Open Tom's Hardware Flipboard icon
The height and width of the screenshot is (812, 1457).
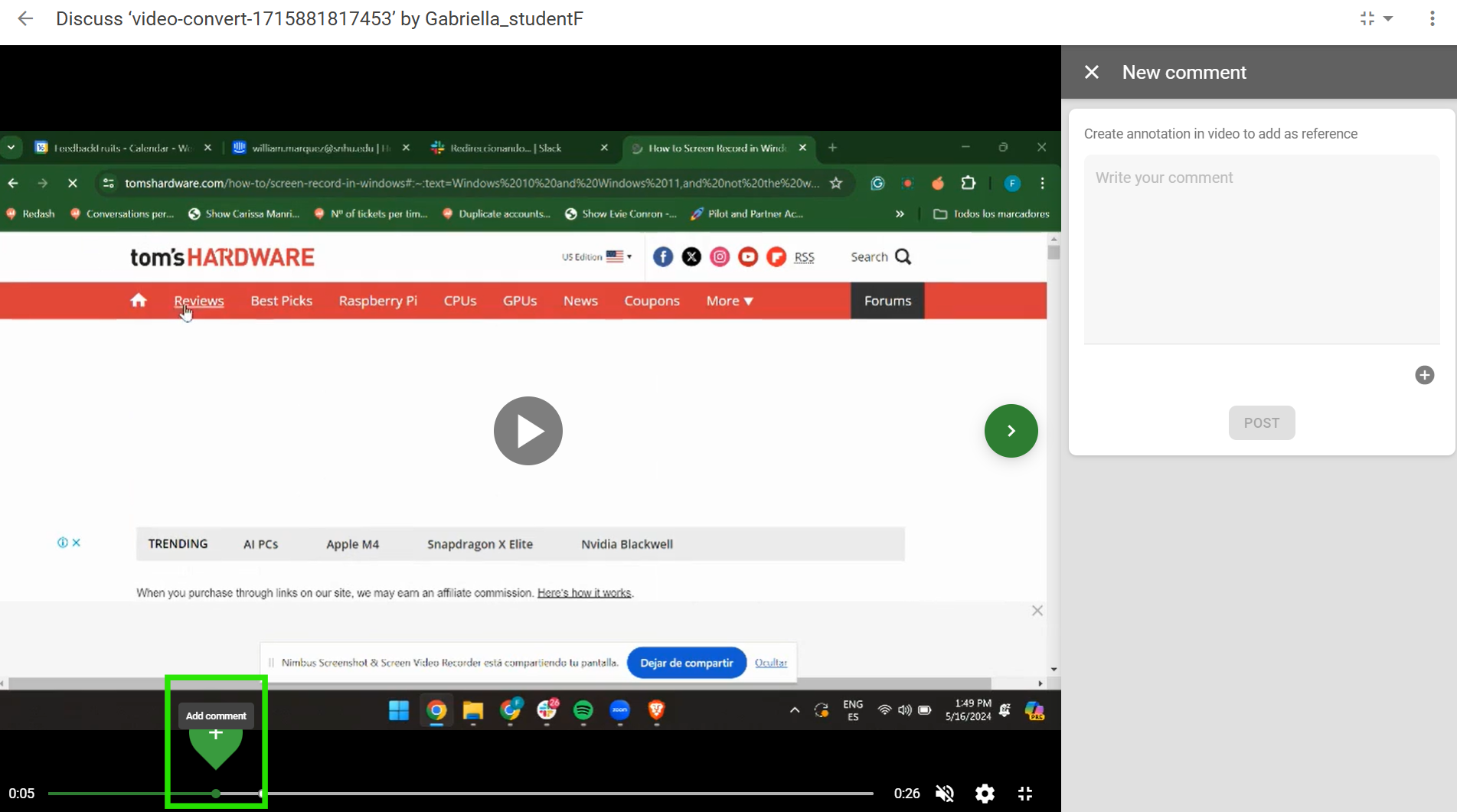click(776, 257)
